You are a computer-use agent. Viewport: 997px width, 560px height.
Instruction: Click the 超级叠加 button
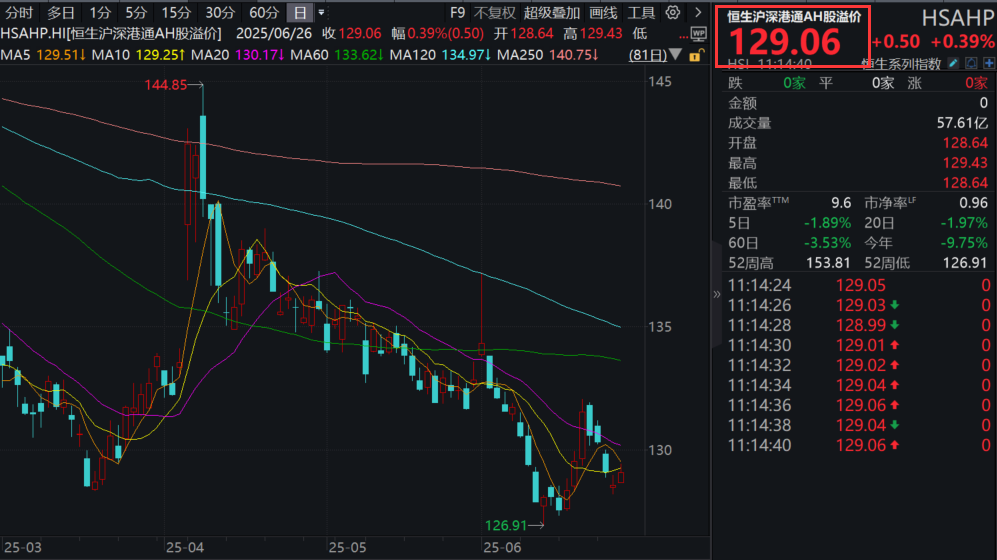(551, 13)
